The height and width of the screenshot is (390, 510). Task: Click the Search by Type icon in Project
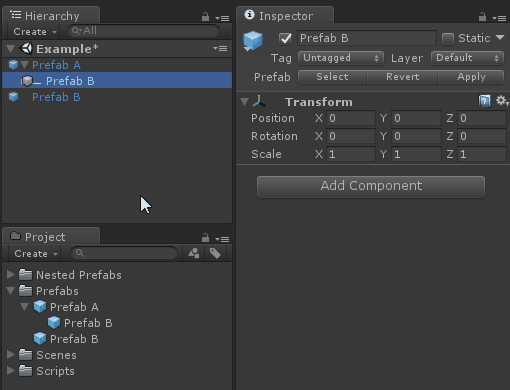click(194, 253)
